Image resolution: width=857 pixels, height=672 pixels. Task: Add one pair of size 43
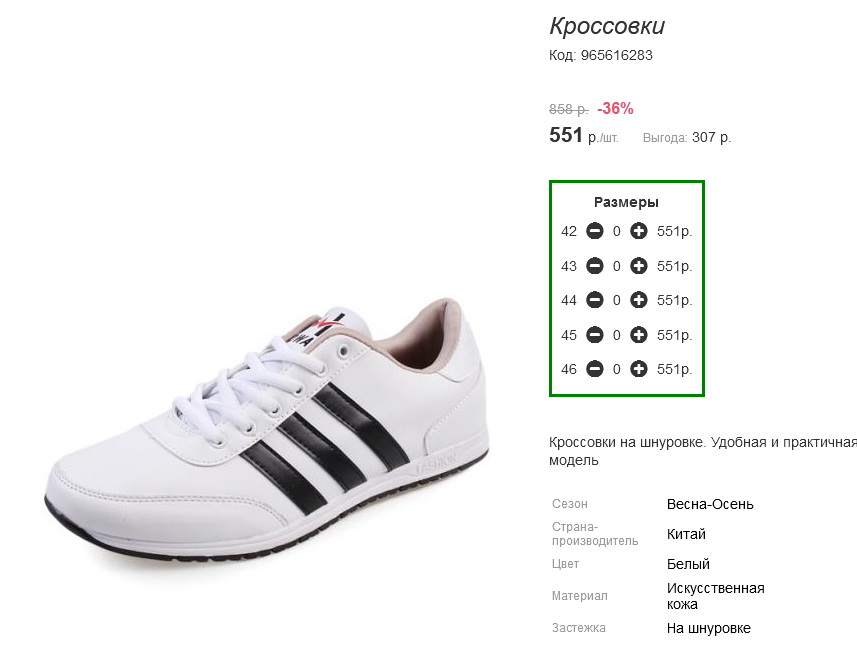click(x=639, y=266)
